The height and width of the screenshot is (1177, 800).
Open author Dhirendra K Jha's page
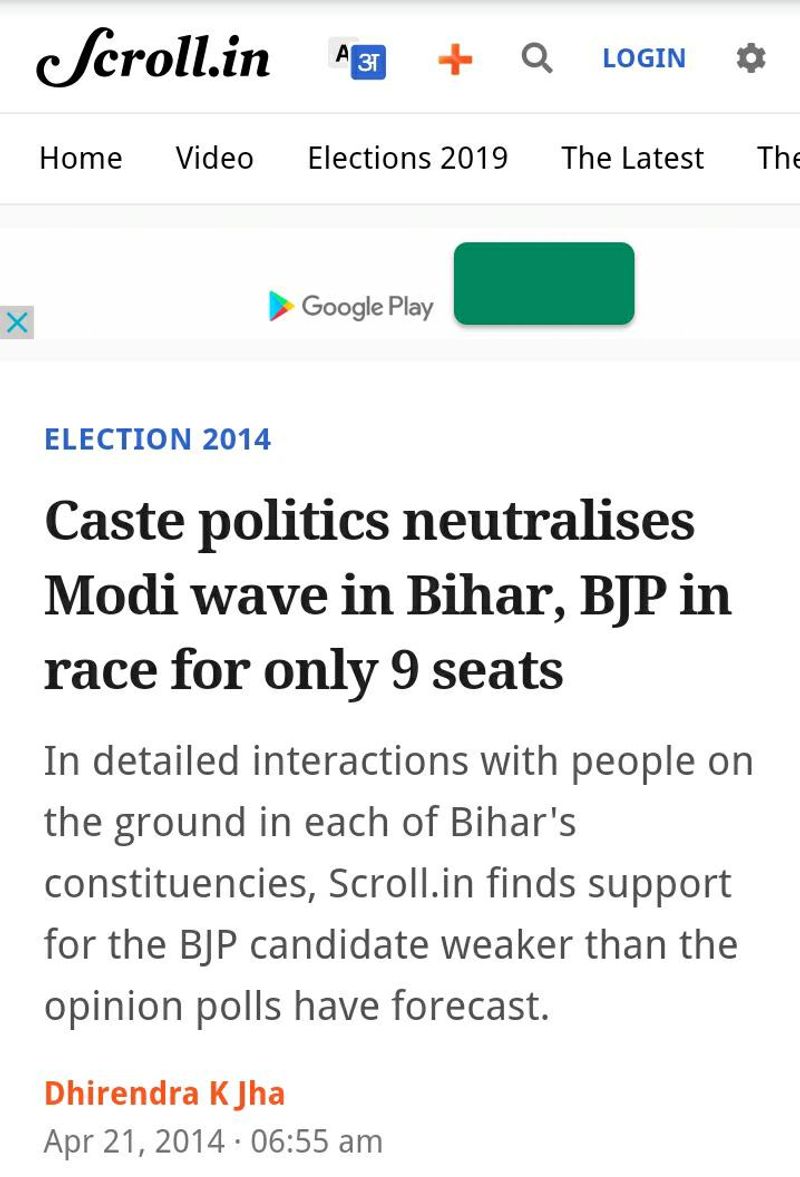(x=165, y=1093)
